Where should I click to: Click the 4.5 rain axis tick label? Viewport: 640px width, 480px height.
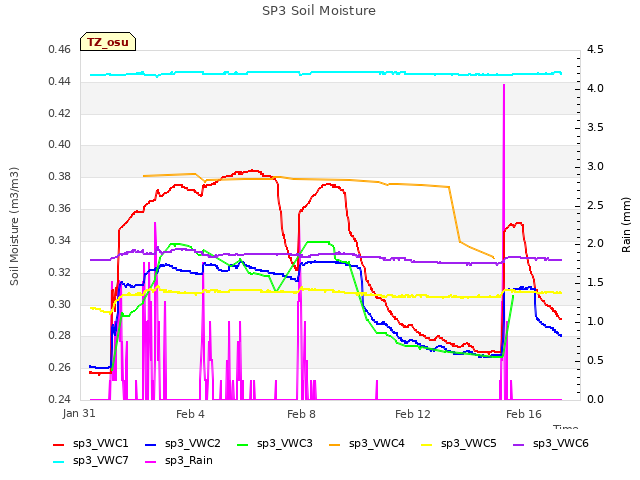(x=595, y=50)
